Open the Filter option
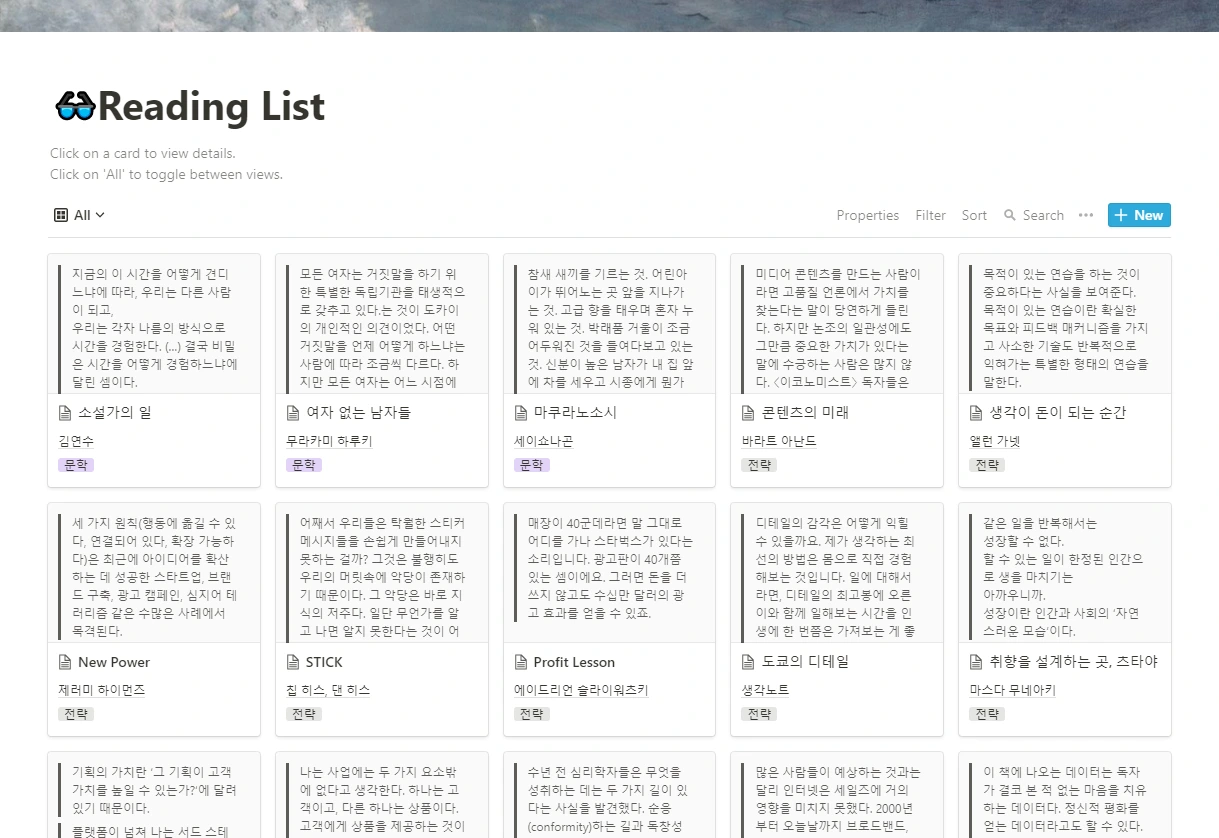This screenshot has height=838, width=1219. point(930,215)
